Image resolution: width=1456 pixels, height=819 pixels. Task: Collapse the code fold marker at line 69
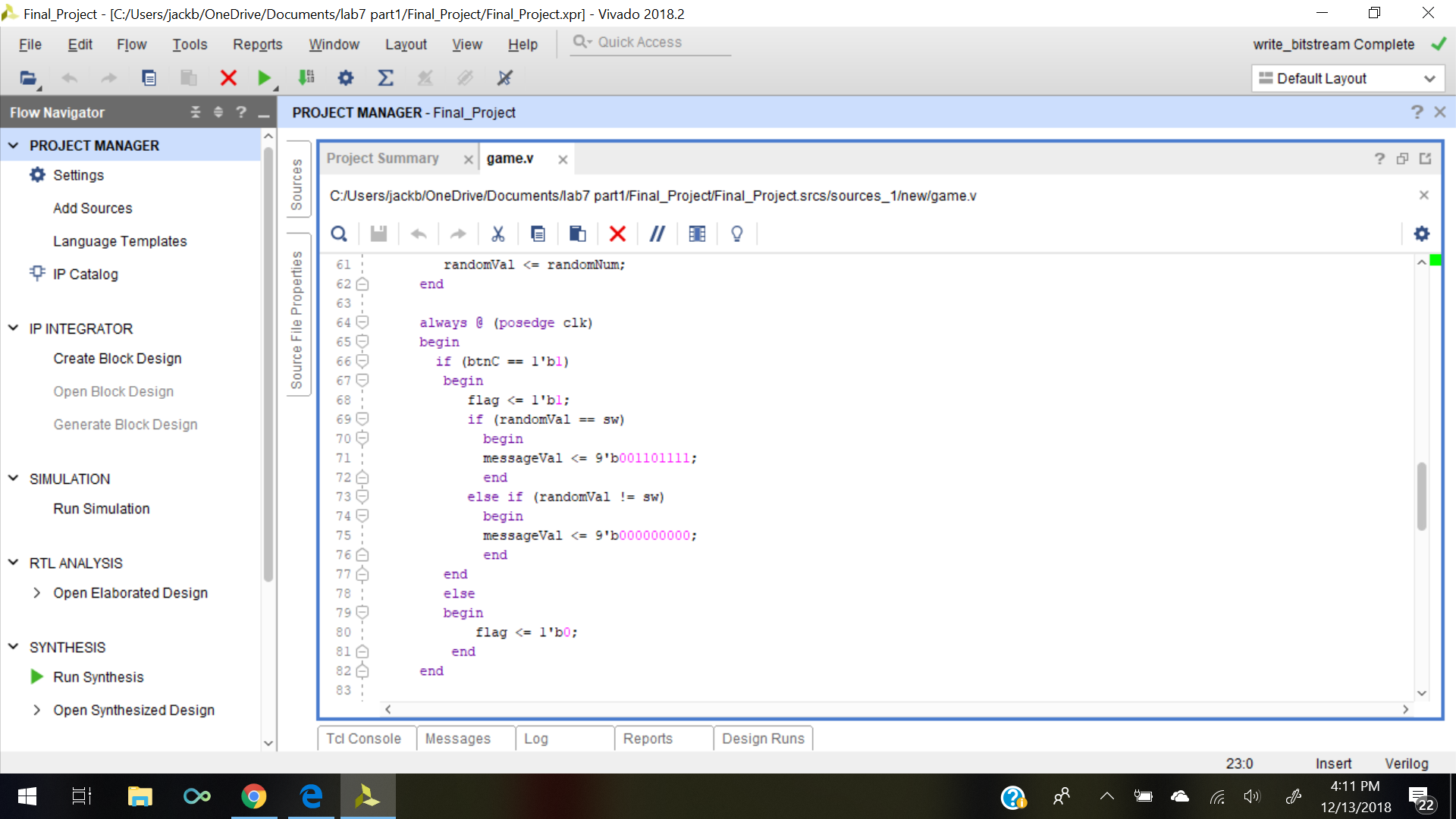[362, 419]
